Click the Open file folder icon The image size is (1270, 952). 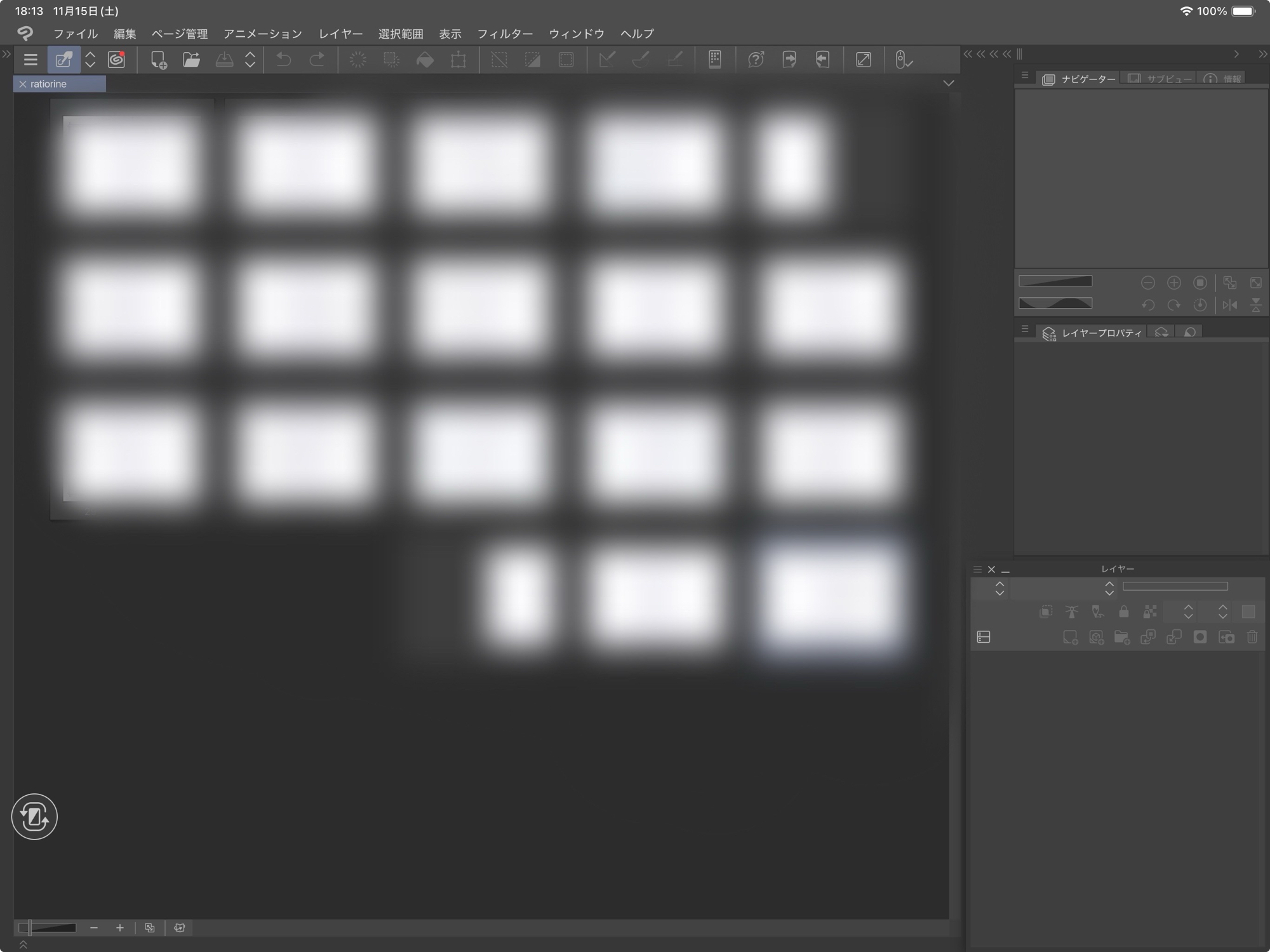(191, 60)
